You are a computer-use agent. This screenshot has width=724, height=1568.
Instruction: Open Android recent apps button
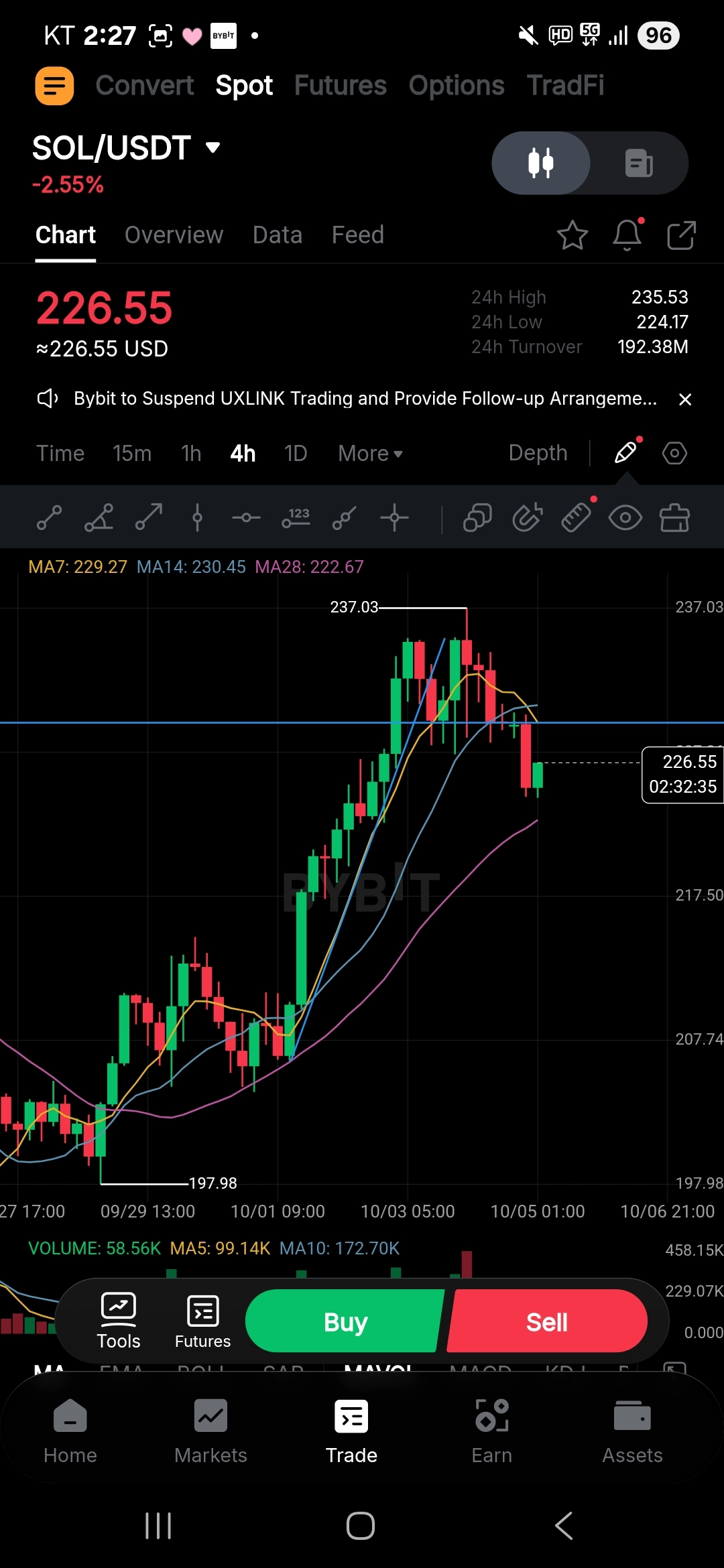click(x=158, y=1526)
